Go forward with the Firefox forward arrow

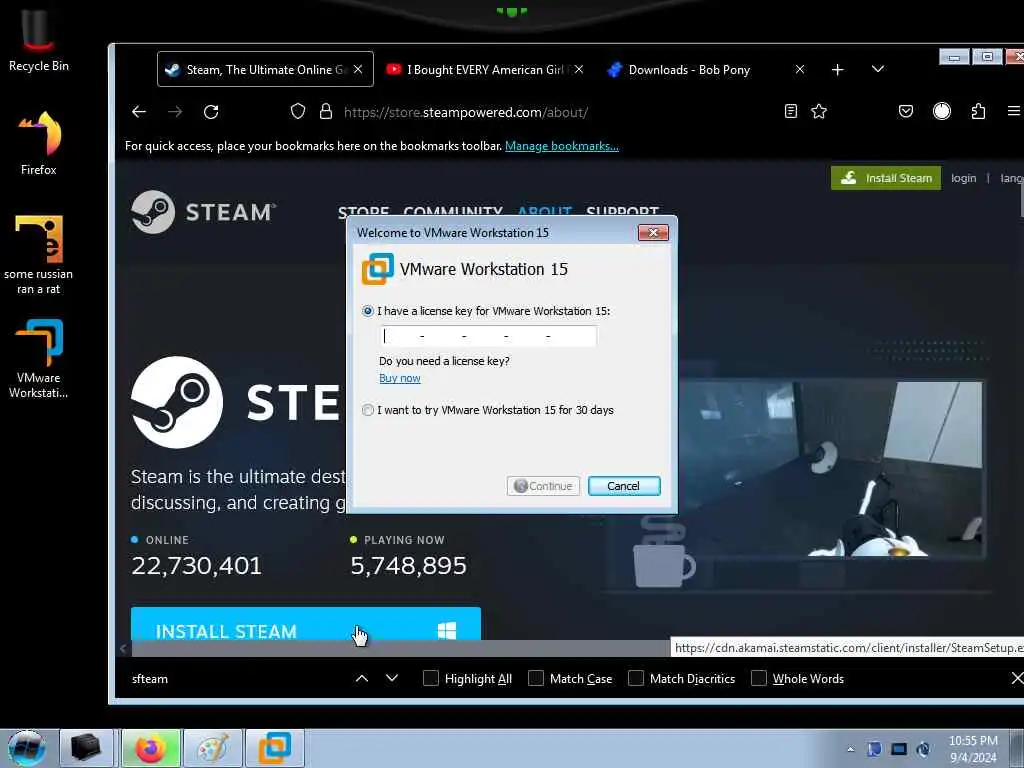coord(175,112)
